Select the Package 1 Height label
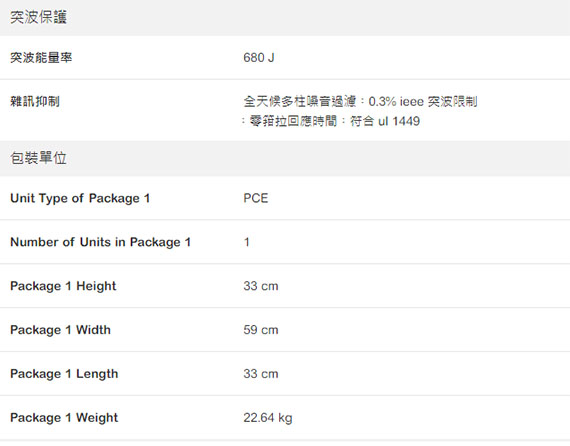The width and height of the screenshot is (570, 446). [63, 286]
